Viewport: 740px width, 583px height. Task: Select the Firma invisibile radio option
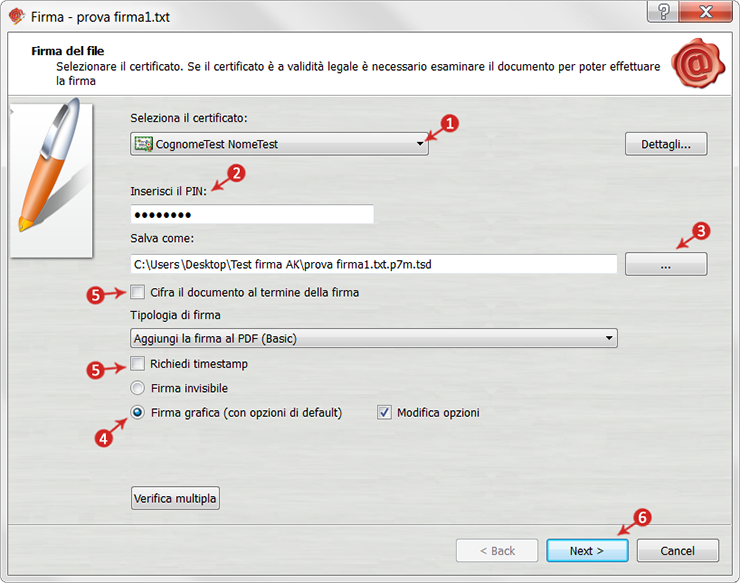137,388
